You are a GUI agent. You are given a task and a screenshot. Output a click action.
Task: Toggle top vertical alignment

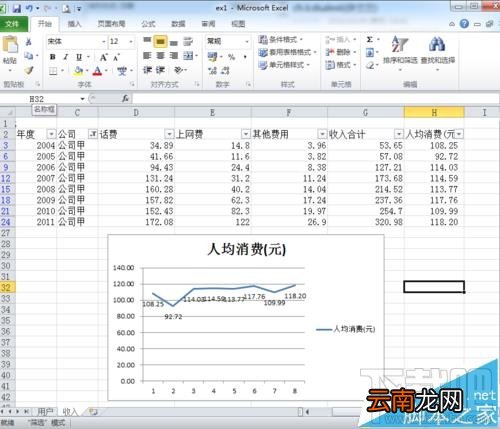coord(147,41)
